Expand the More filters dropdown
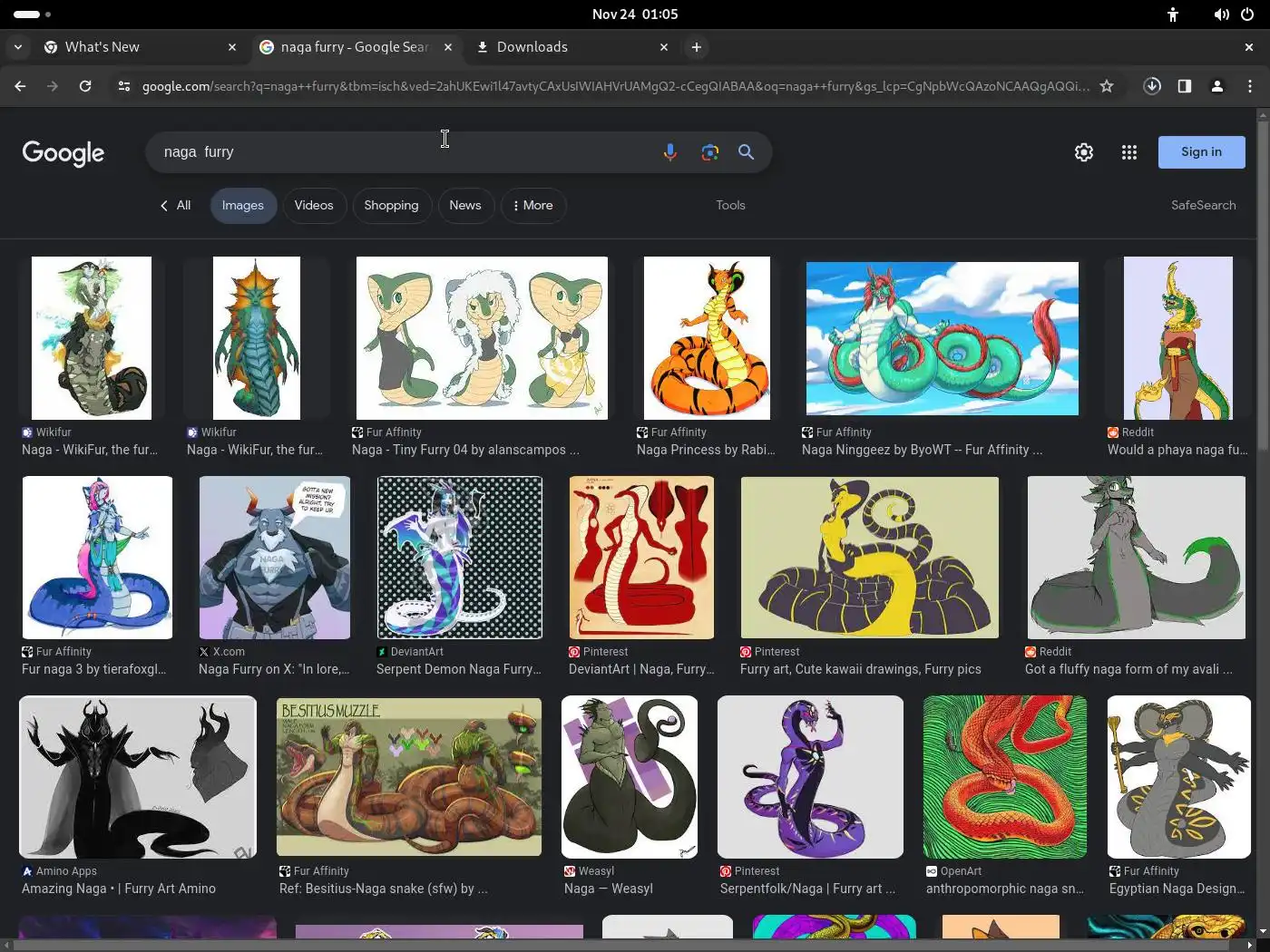The image size is (1270, 952). (532, 206)
